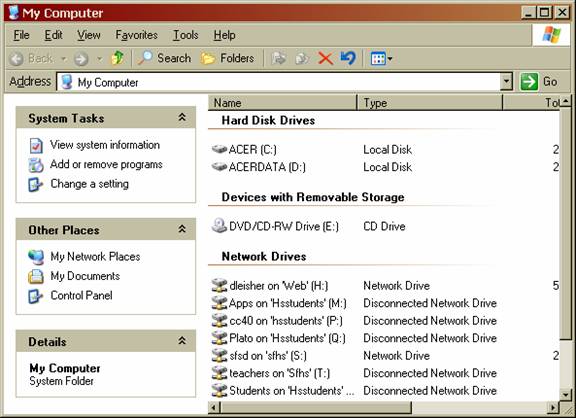Click the red Delete X icon
Image resolution: width=576 pixels, height=418 pixels.
[325, 58]
